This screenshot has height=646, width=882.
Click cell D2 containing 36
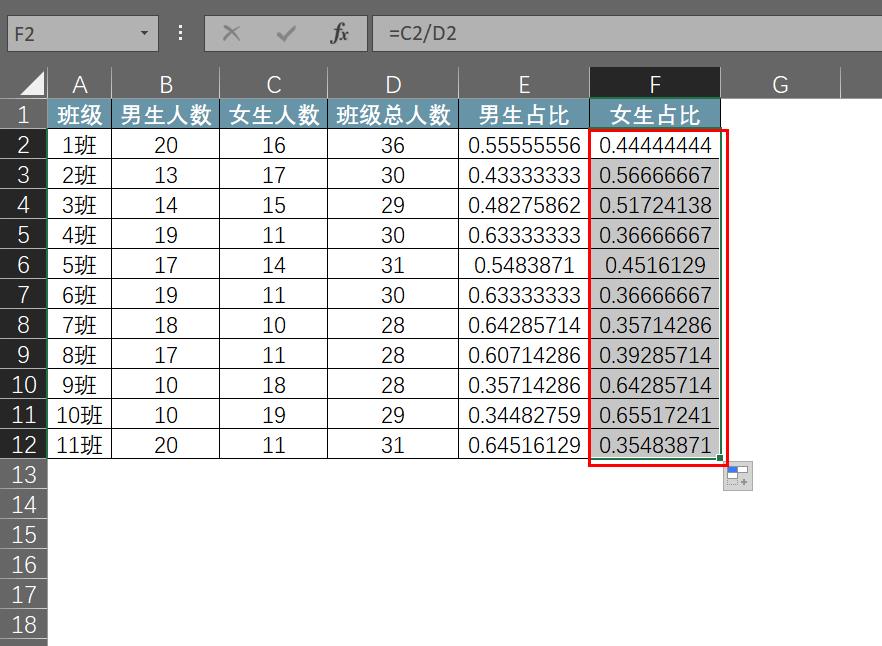393,144
